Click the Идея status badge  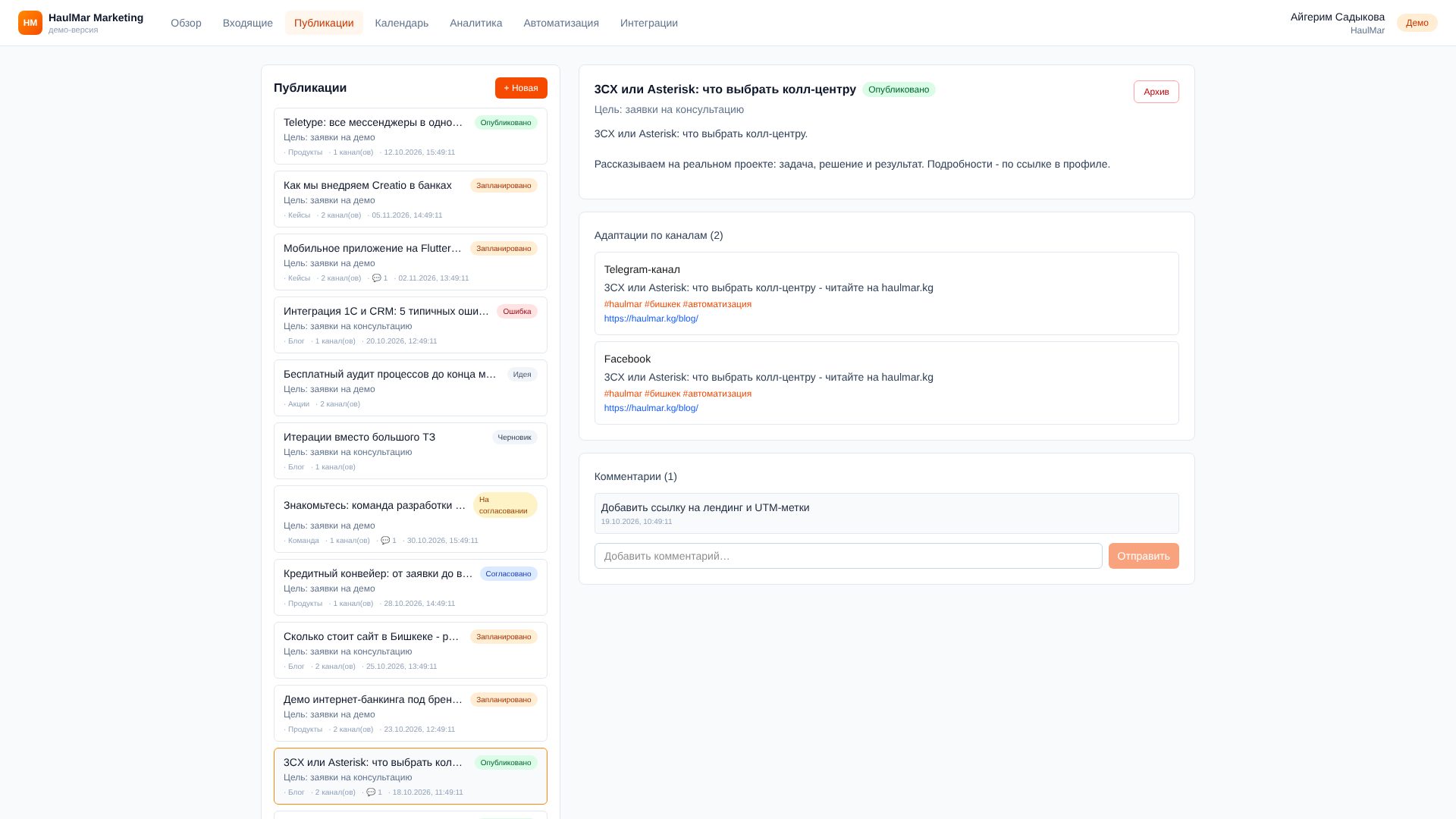click(522, 375)
